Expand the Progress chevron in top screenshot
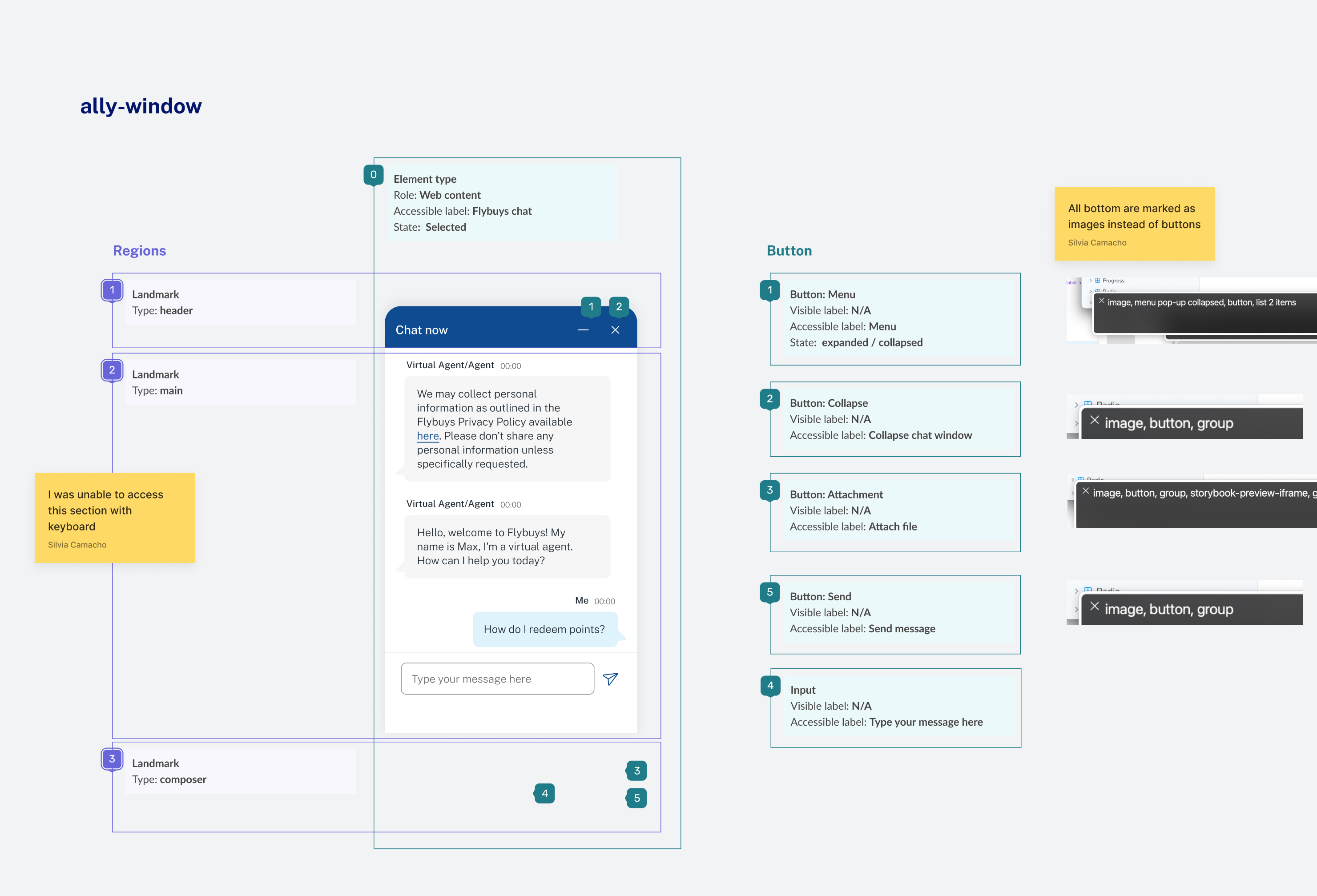Image resolution: width=1317 pixels, height=896 pixels. tap(1091, 281)
